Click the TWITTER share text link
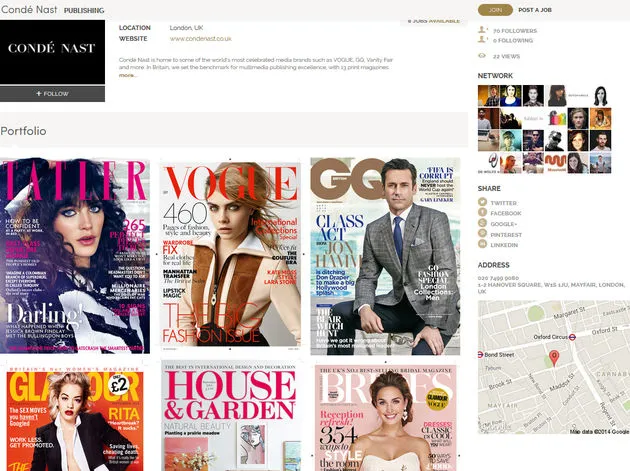 click(503, 203)
